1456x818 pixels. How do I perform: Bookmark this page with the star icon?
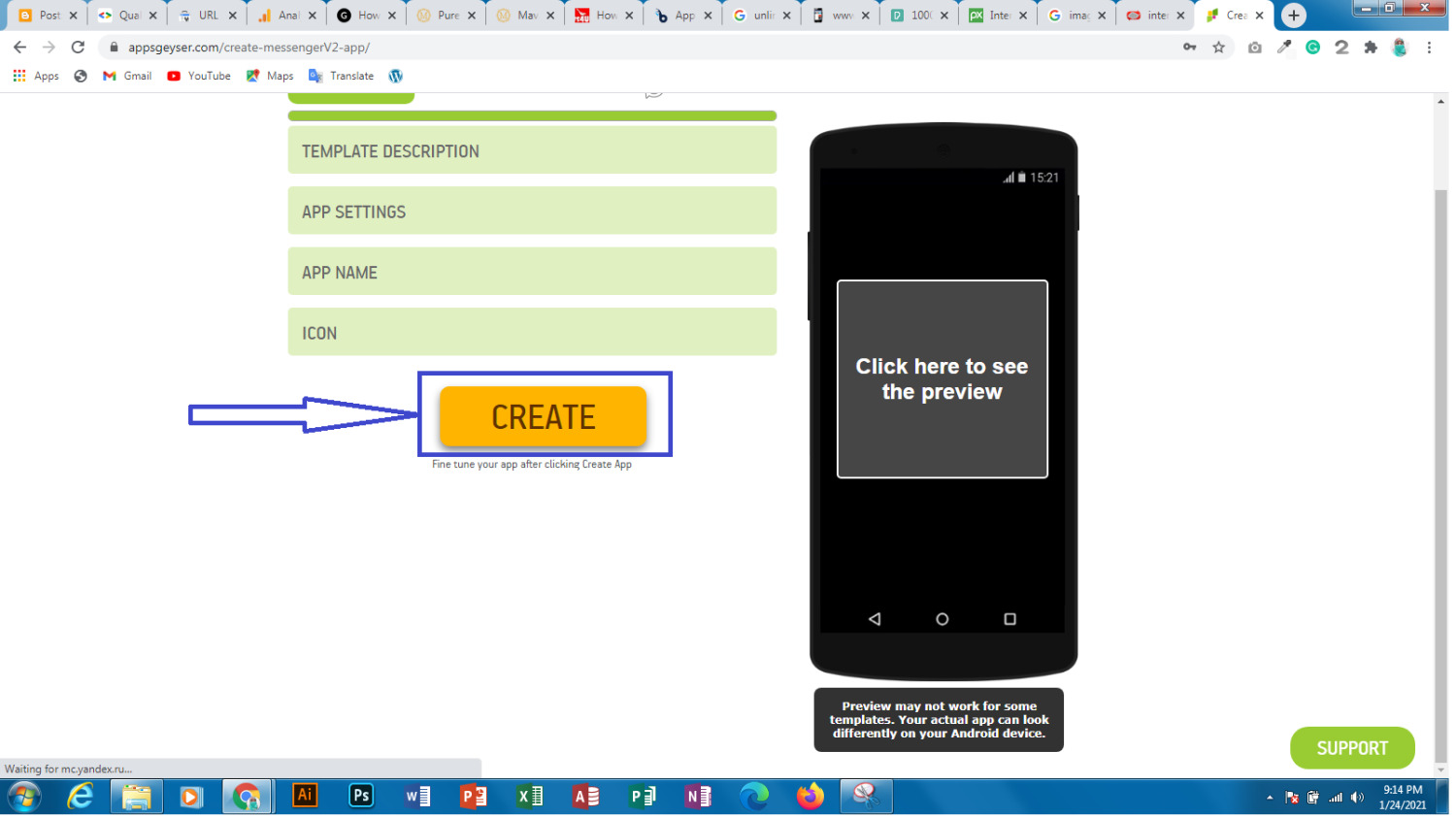(x=1218, y=48)
